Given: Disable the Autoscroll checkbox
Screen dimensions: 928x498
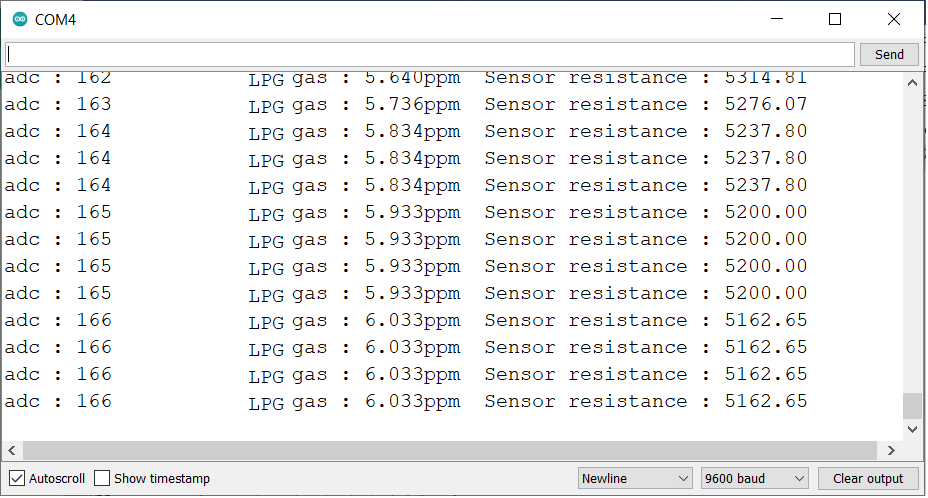Looking at the screenshot, I should click(x=17, y=478).
